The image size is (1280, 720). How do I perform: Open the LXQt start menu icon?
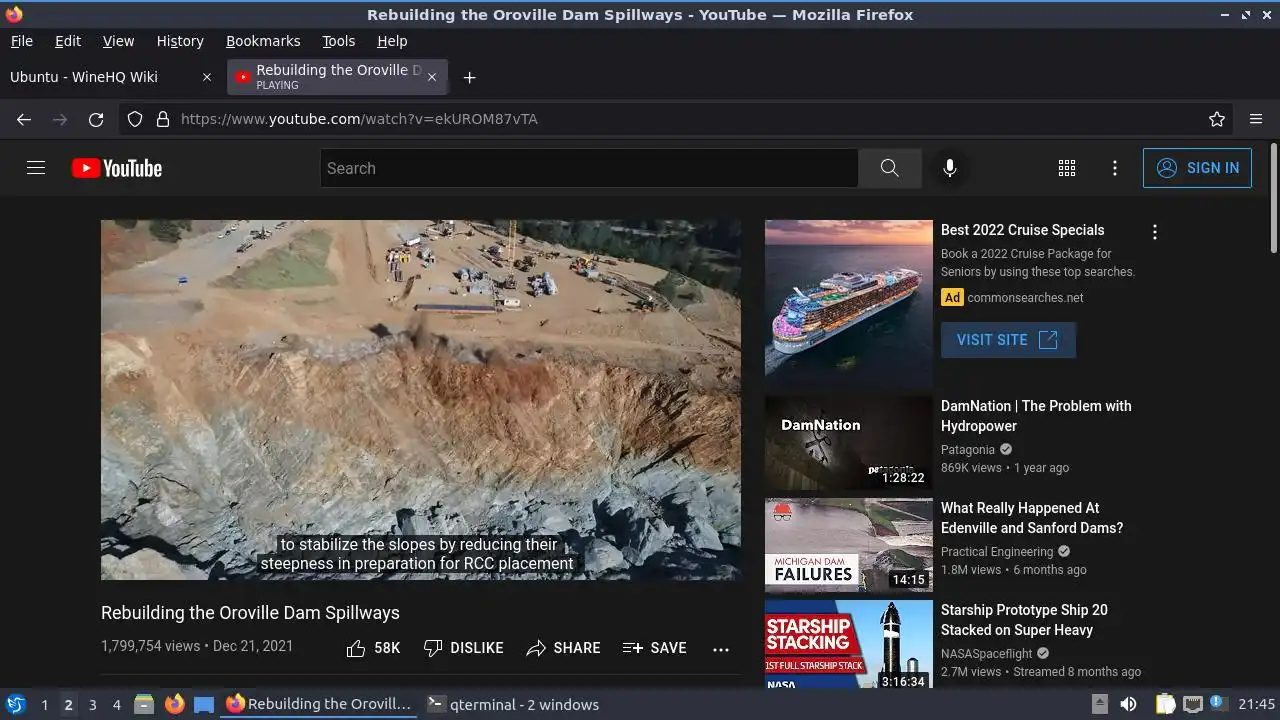pos(15,704)
